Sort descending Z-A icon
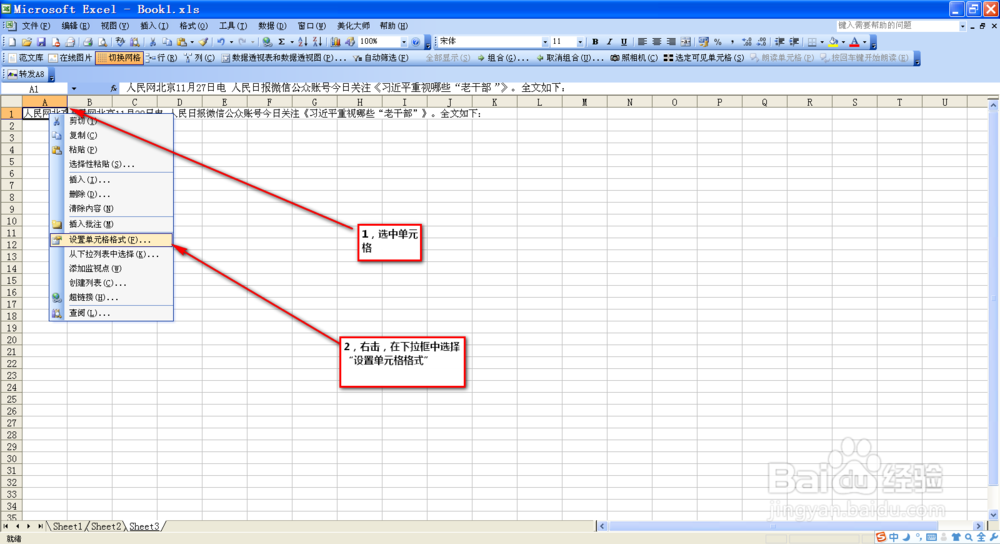 317,42
